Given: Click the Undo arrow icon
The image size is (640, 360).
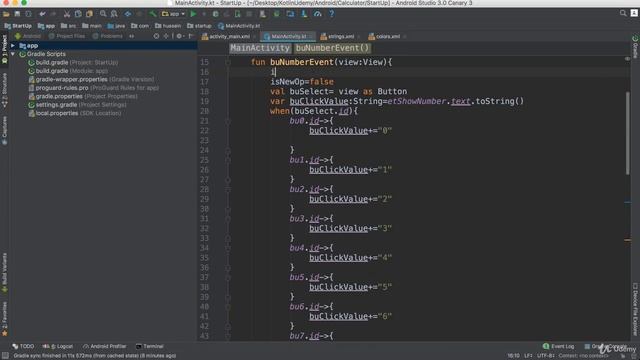Looking at the screenshot, I should [x=42, y=14].
